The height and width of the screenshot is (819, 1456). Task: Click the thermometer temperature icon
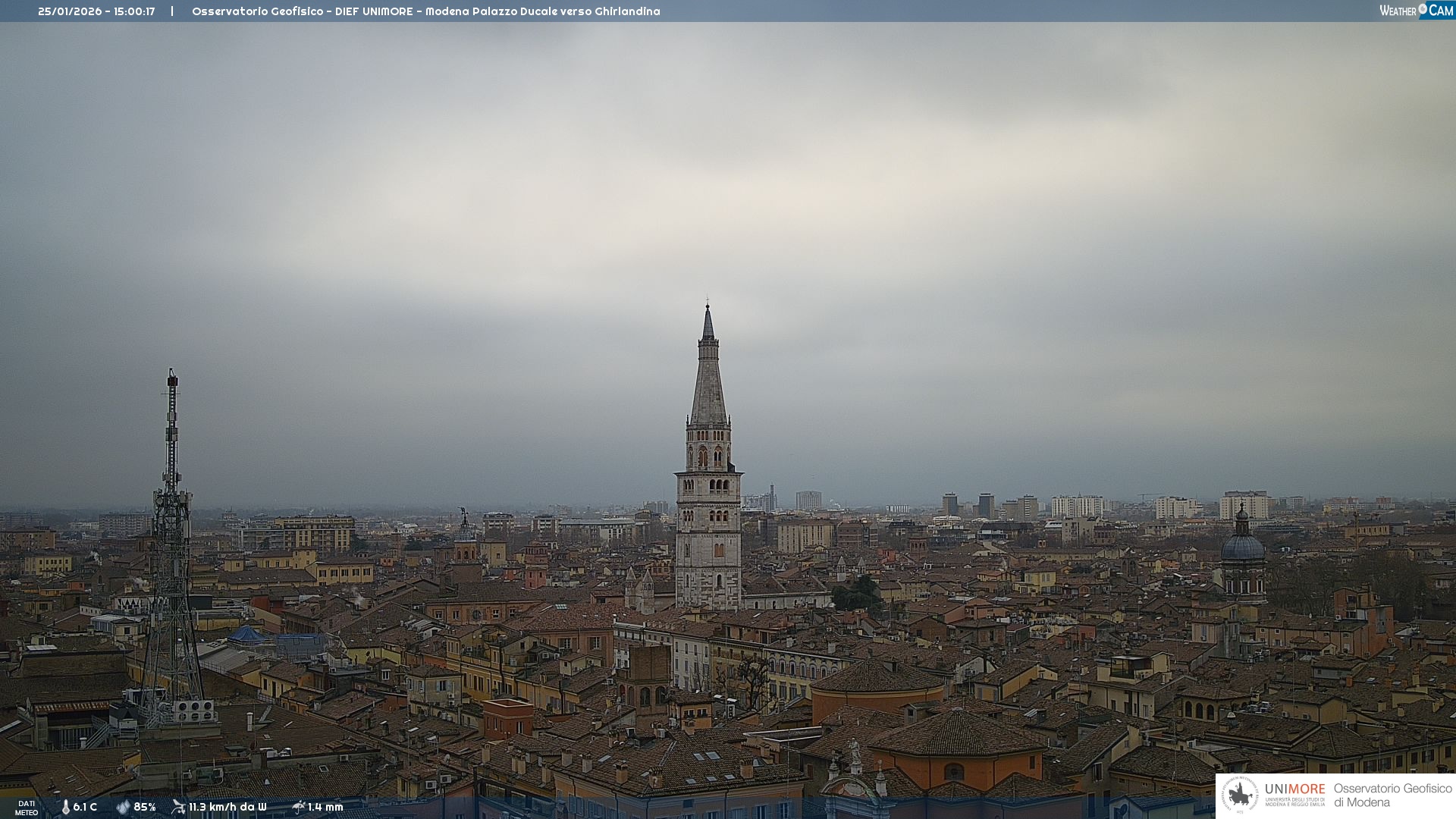tap(65, 807)
